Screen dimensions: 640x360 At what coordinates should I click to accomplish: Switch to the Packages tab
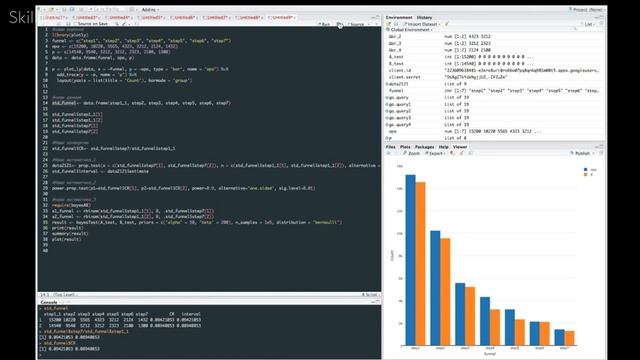[x=424, y=147]
